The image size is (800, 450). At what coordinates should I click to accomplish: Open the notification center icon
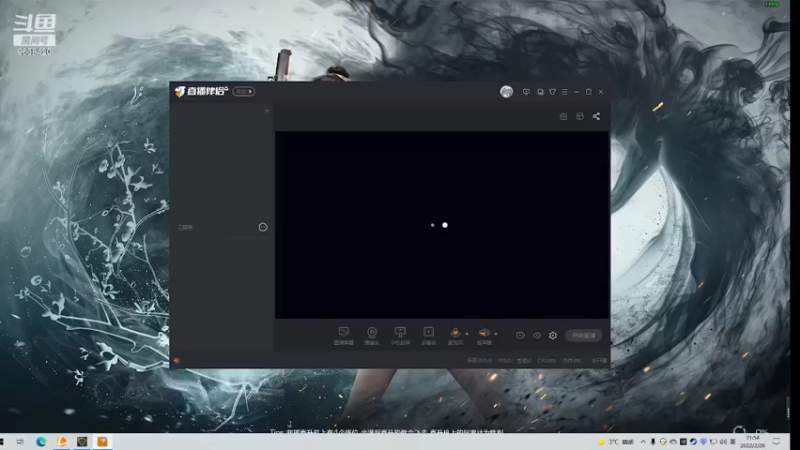coord(777,441)
